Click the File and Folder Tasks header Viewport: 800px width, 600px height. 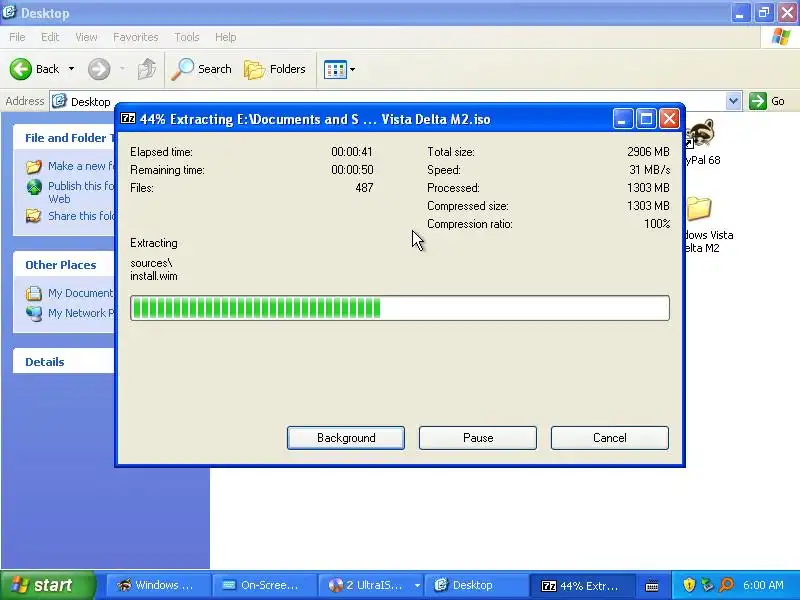click(63, 138)
